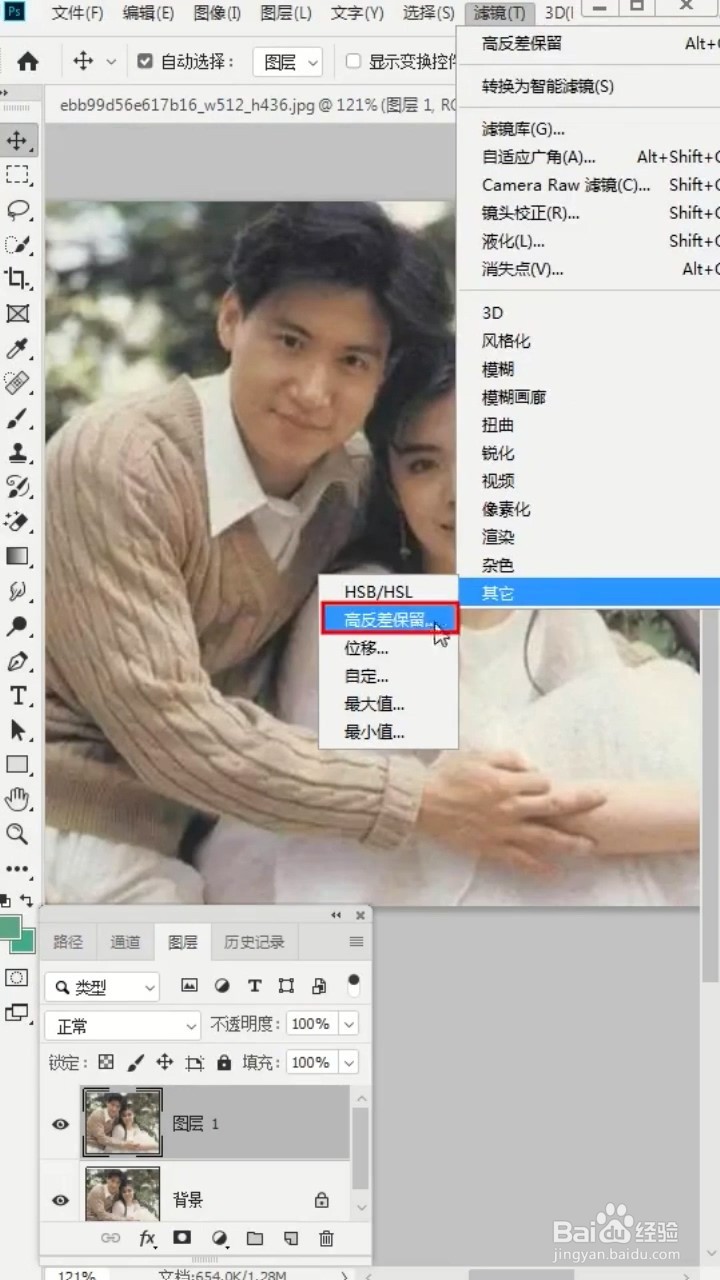Open the Move tool preset picker arrow
This screenshot has height=1280, width=720.
(x=111, y=62)
